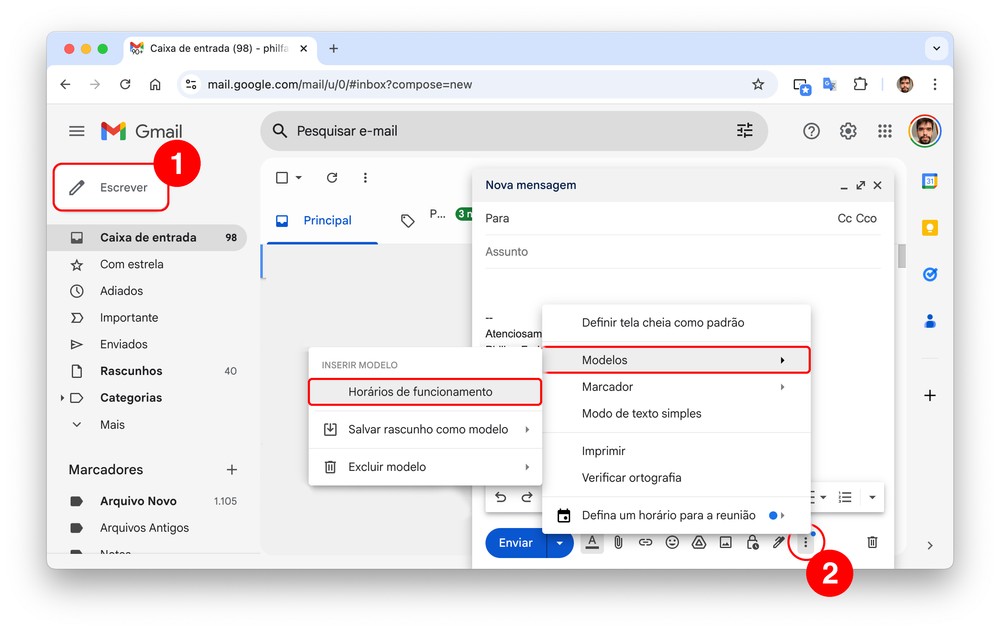Select Modo de texto simples
This screenshot has width=1000, height=631.
(641, 414)
